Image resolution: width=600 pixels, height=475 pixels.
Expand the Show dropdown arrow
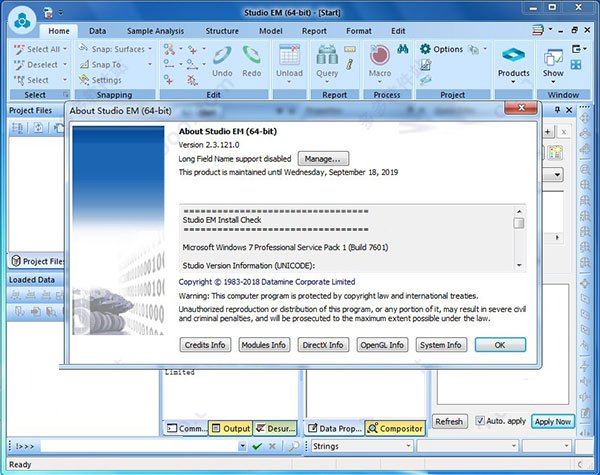(553, 82)
